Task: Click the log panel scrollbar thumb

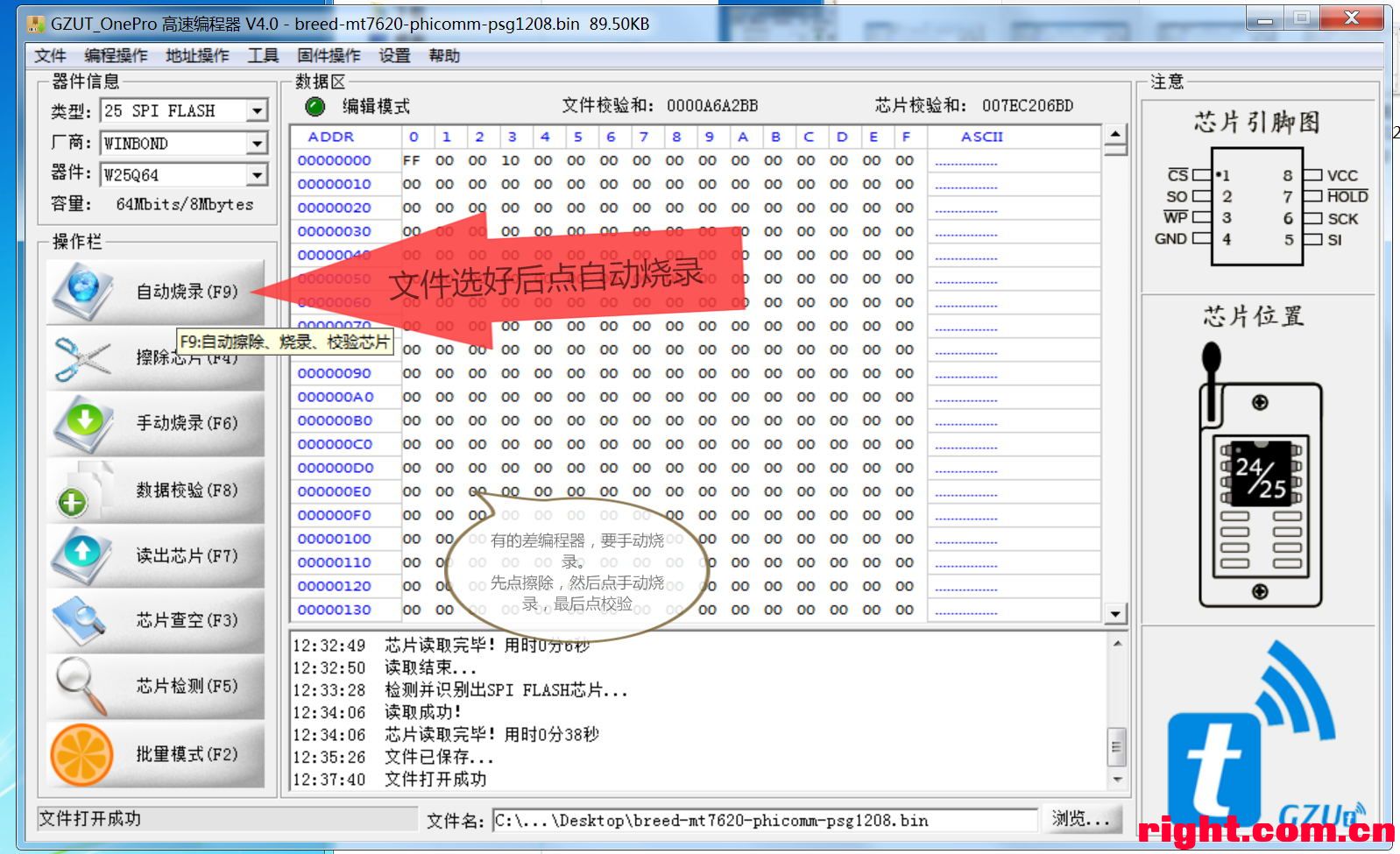Action: 1117,747
